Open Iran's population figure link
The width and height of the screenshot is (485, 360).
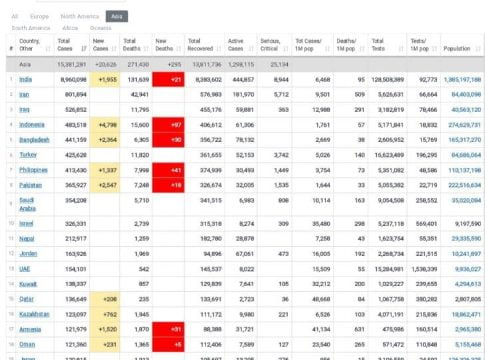click(x=466, y=95)
